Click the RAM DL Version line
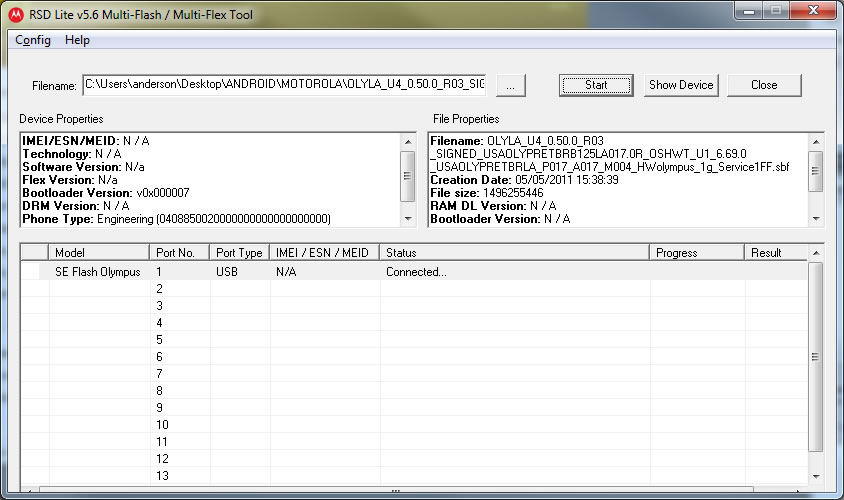The image size is (844, 500). [493, 206]
